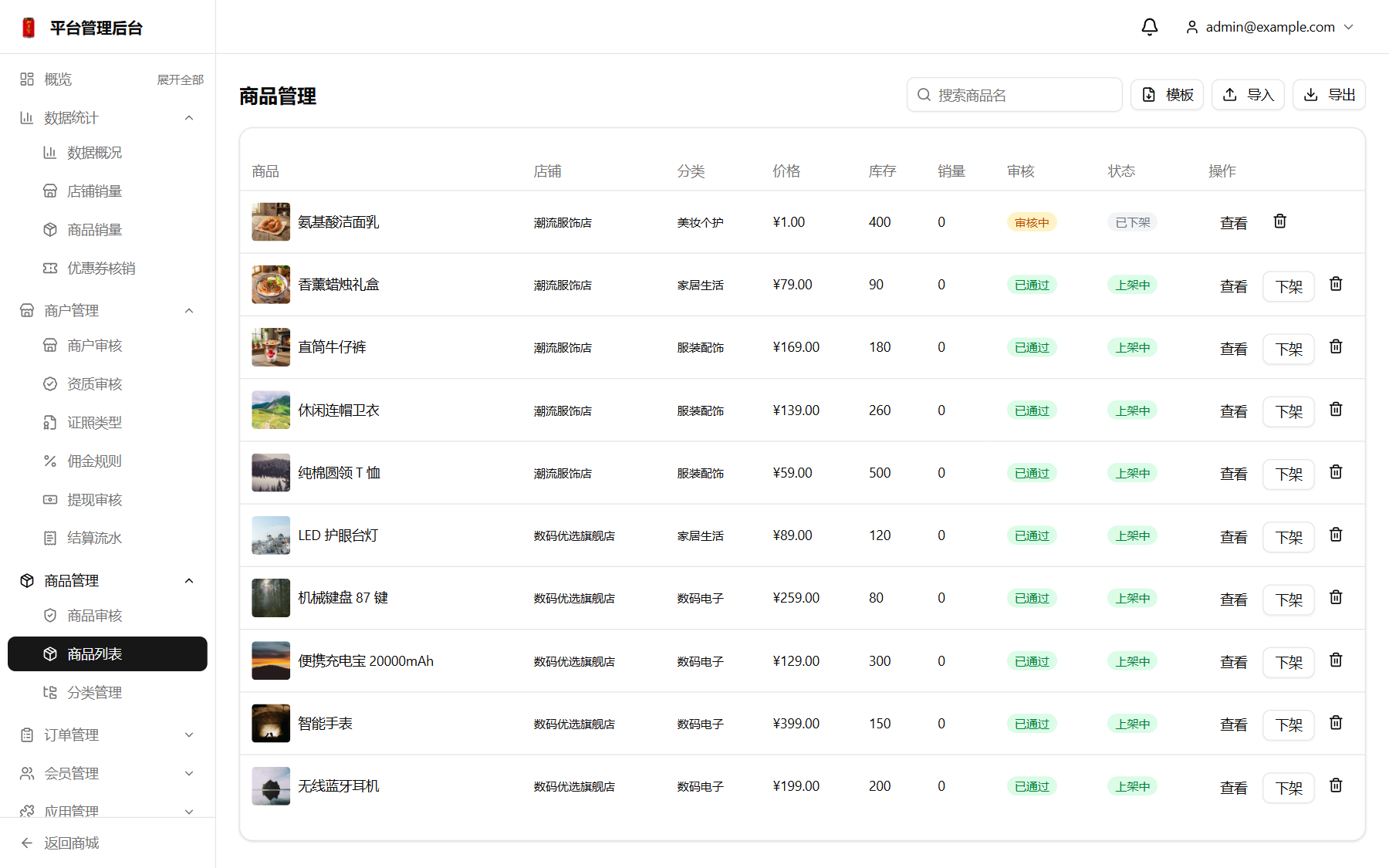Open the admin@example.com account dropdown

point(1270,27)
